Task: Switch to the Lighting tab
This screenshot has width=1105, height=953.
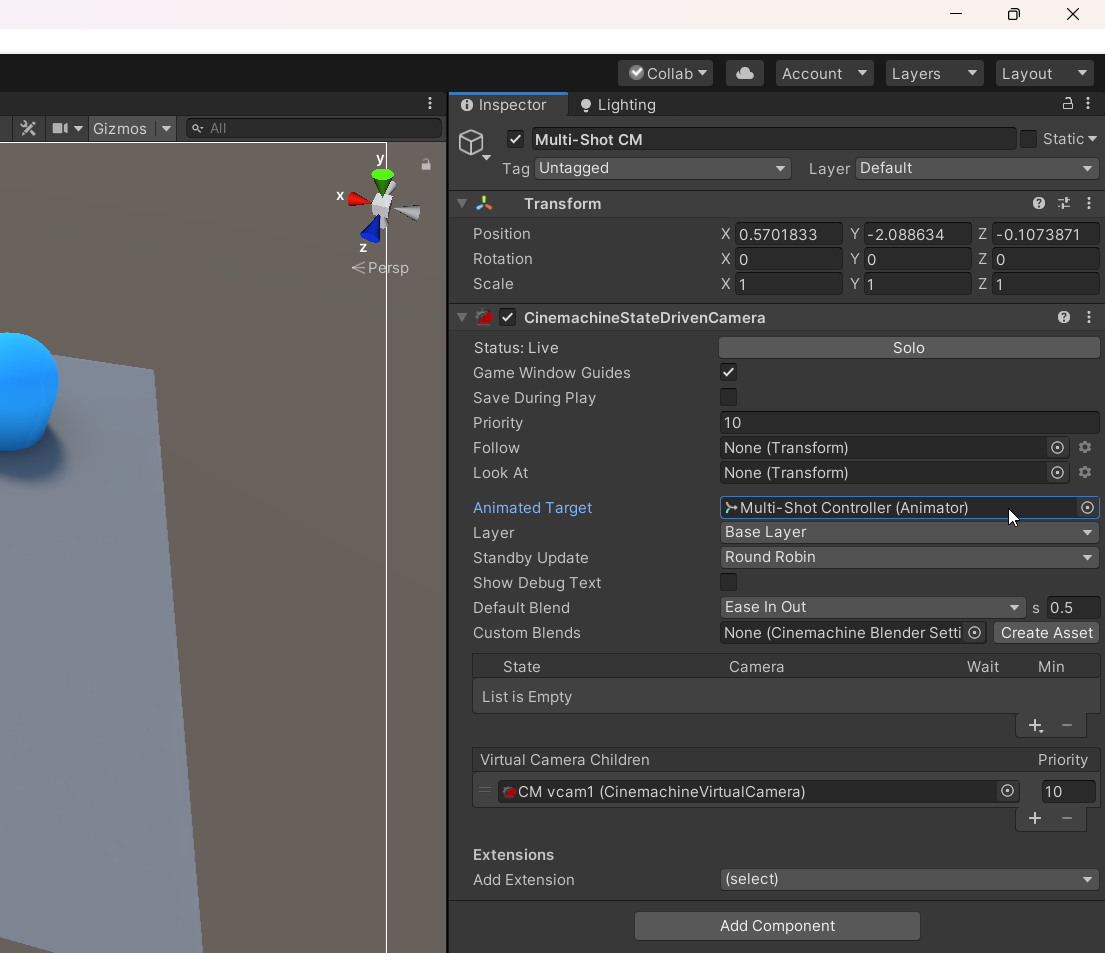Action: 618,104
